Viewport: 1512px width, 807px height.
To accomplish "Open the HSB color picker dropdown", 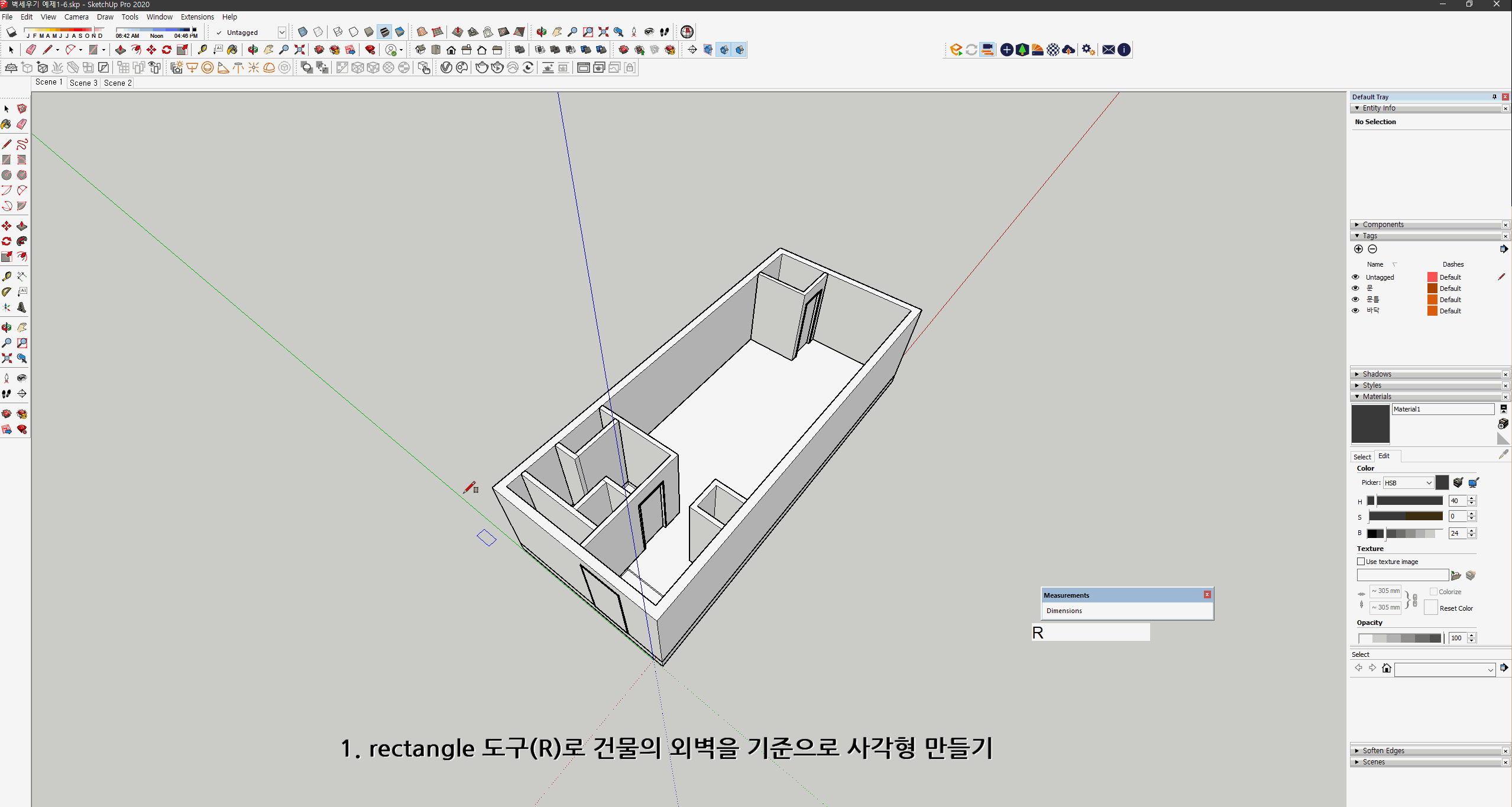I will (x=1407, y=482).
